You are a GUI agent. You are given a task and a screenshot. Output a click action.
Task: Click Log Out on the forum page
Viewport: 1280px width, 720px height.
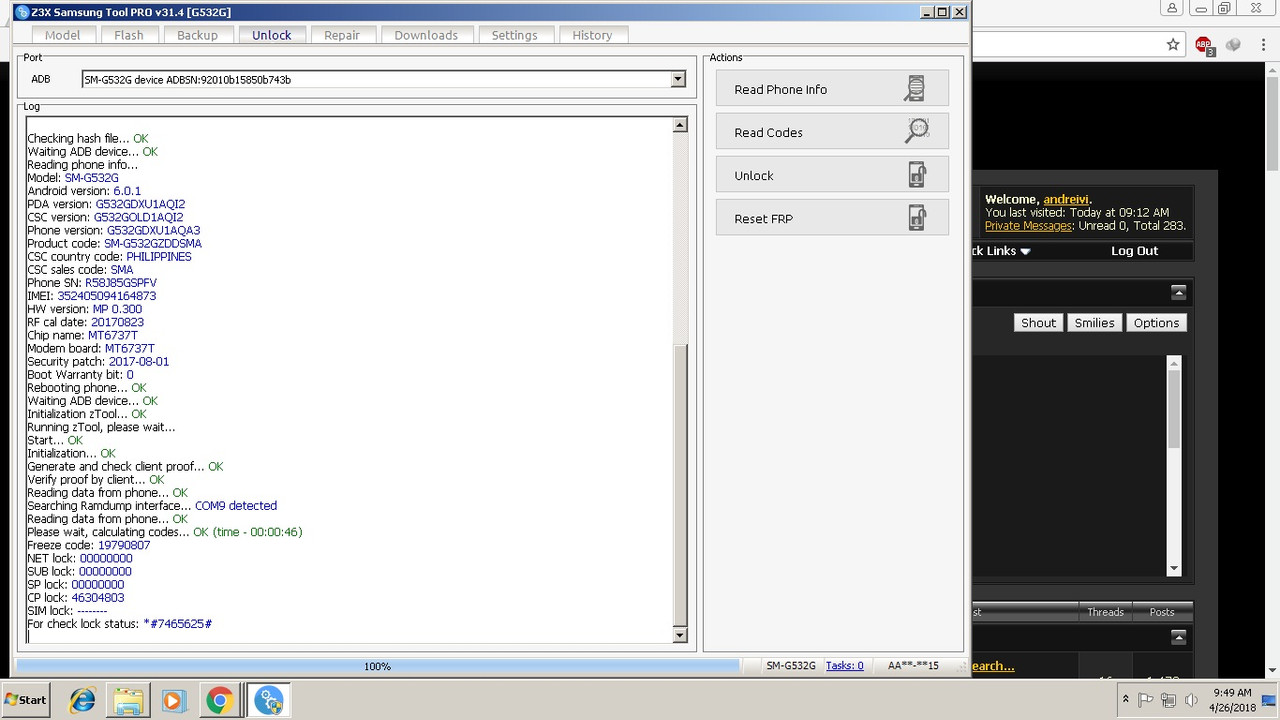(1134, 251)
